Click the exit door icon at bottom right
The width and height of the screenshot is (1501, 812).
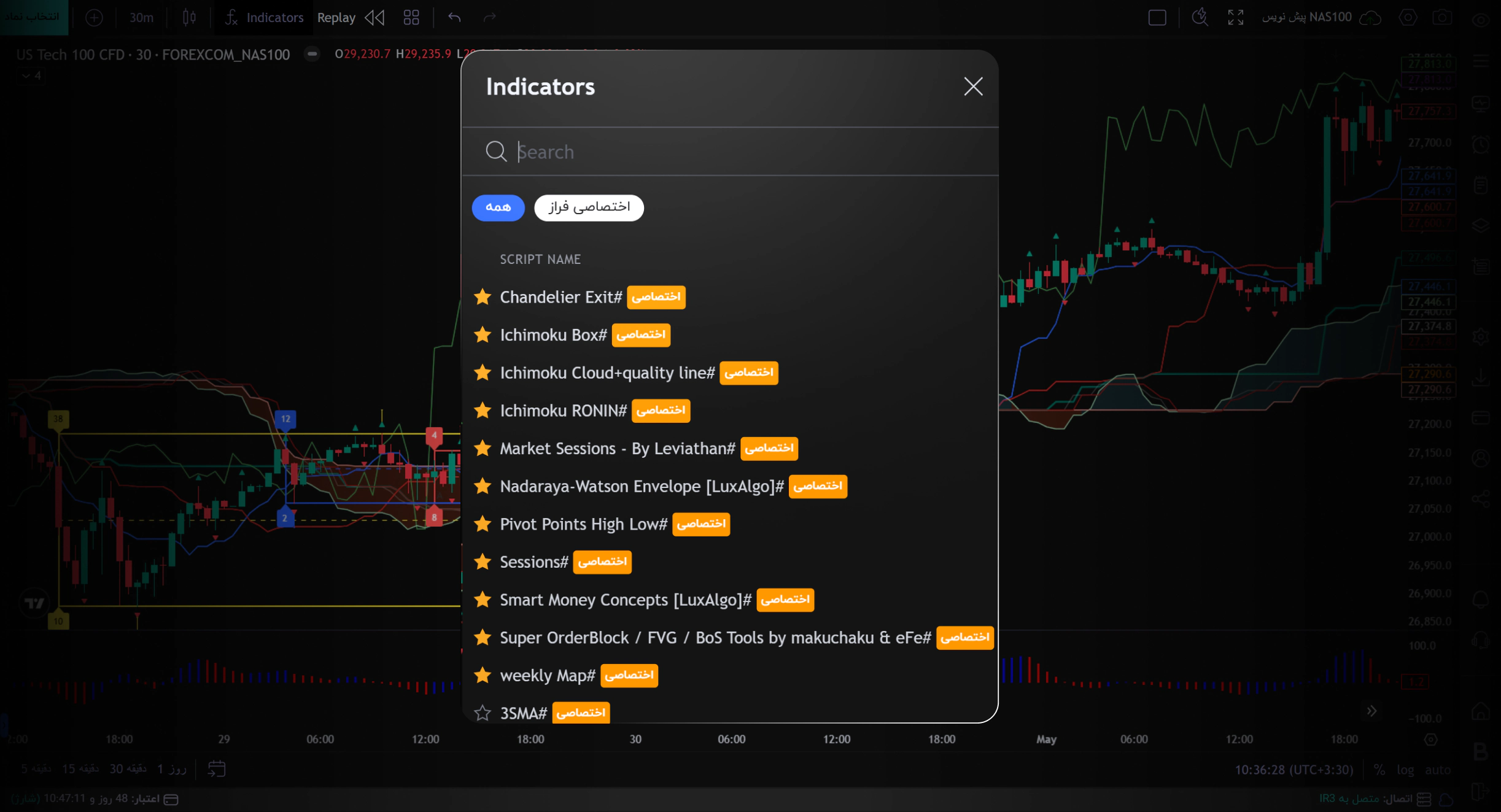pyautogui.click(x=1480, y=791)
